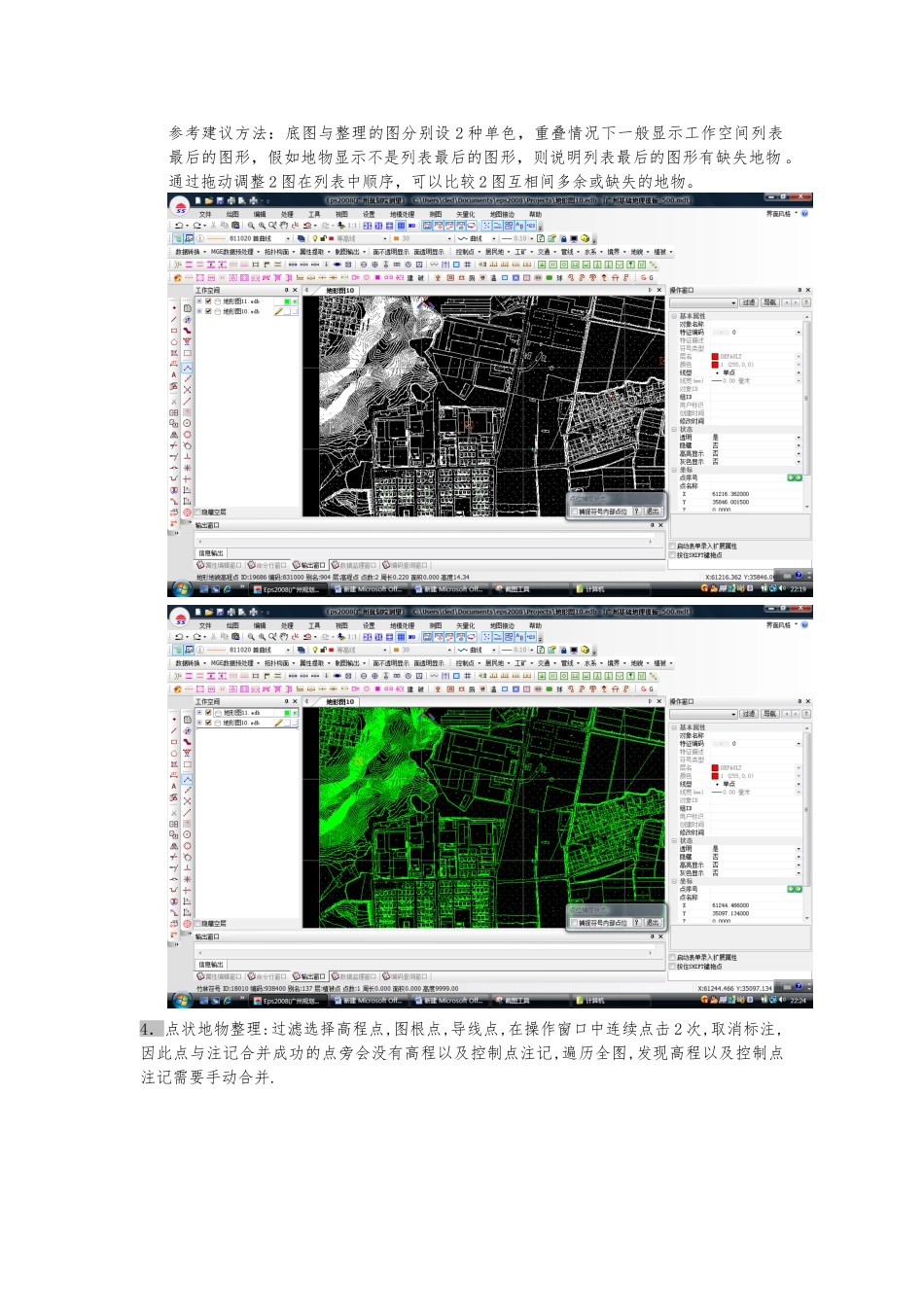Screen dimensions: 924x1307
Task: Select text annotation A tool, lower screenshot
Action: pos(174,786)
